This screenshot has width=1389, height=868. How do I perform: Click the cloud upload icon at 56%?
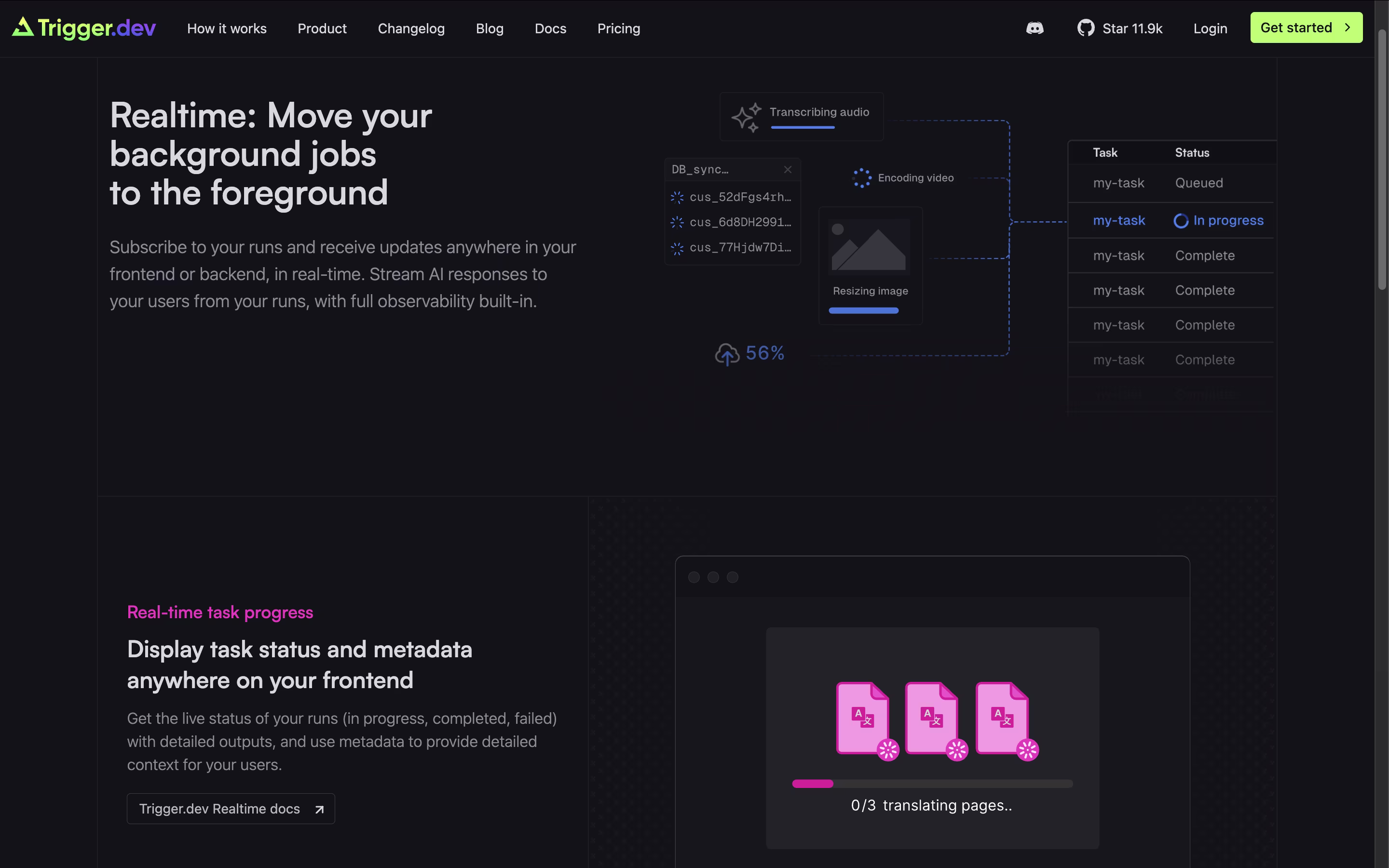pyautogui.click(x=727, y=354)
